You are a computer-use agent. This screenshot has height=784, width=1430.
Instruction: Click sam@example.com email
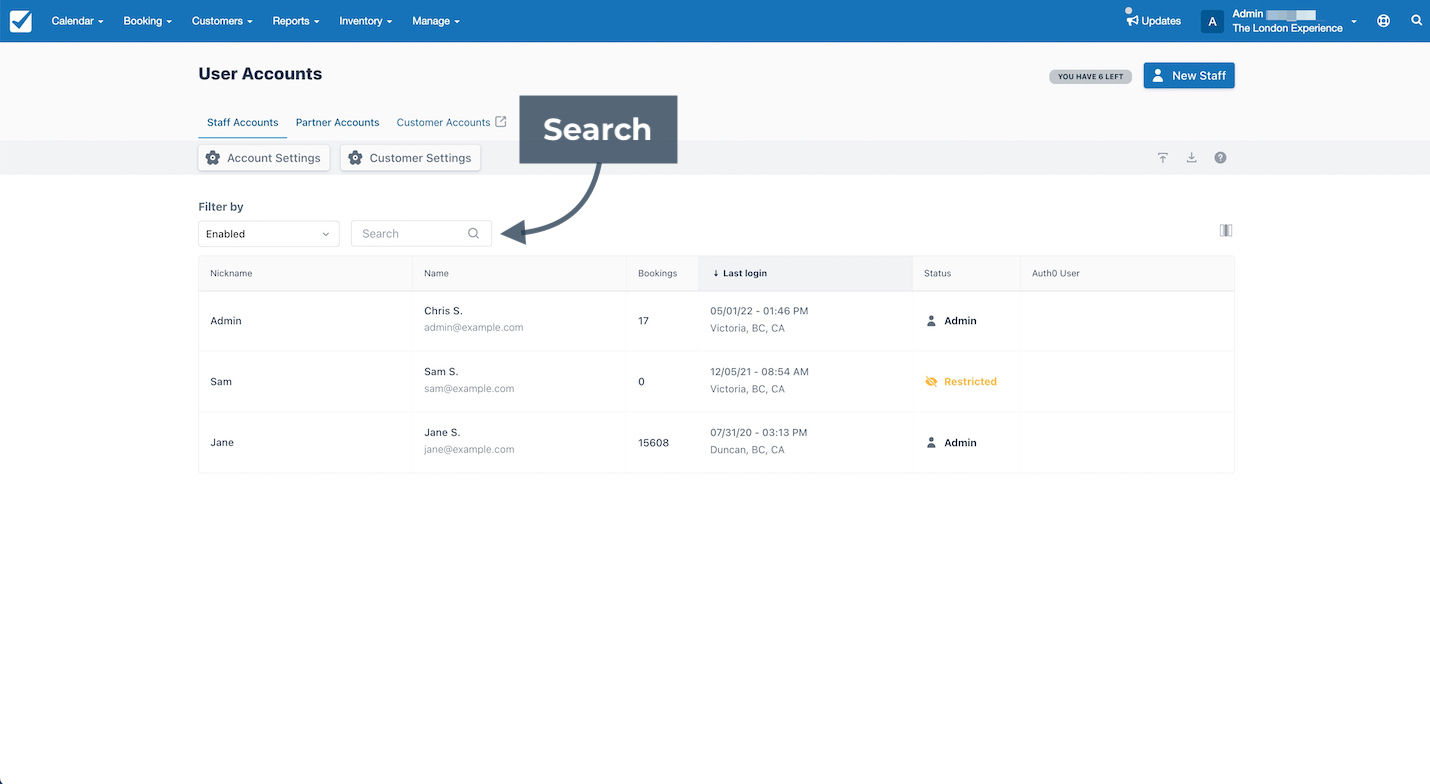click(x=469, y=389)
